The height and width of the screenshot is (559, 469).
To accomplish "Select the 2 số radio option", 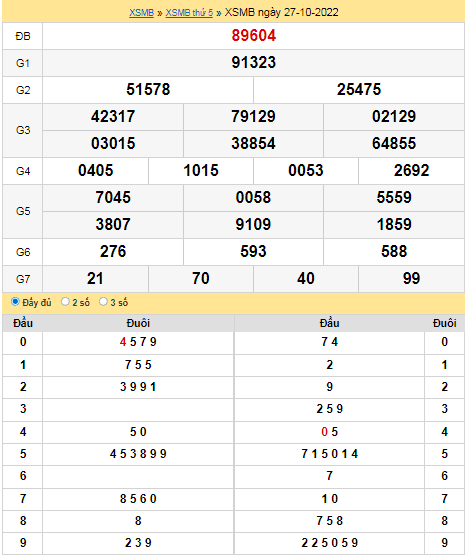I will click(65, 302).
